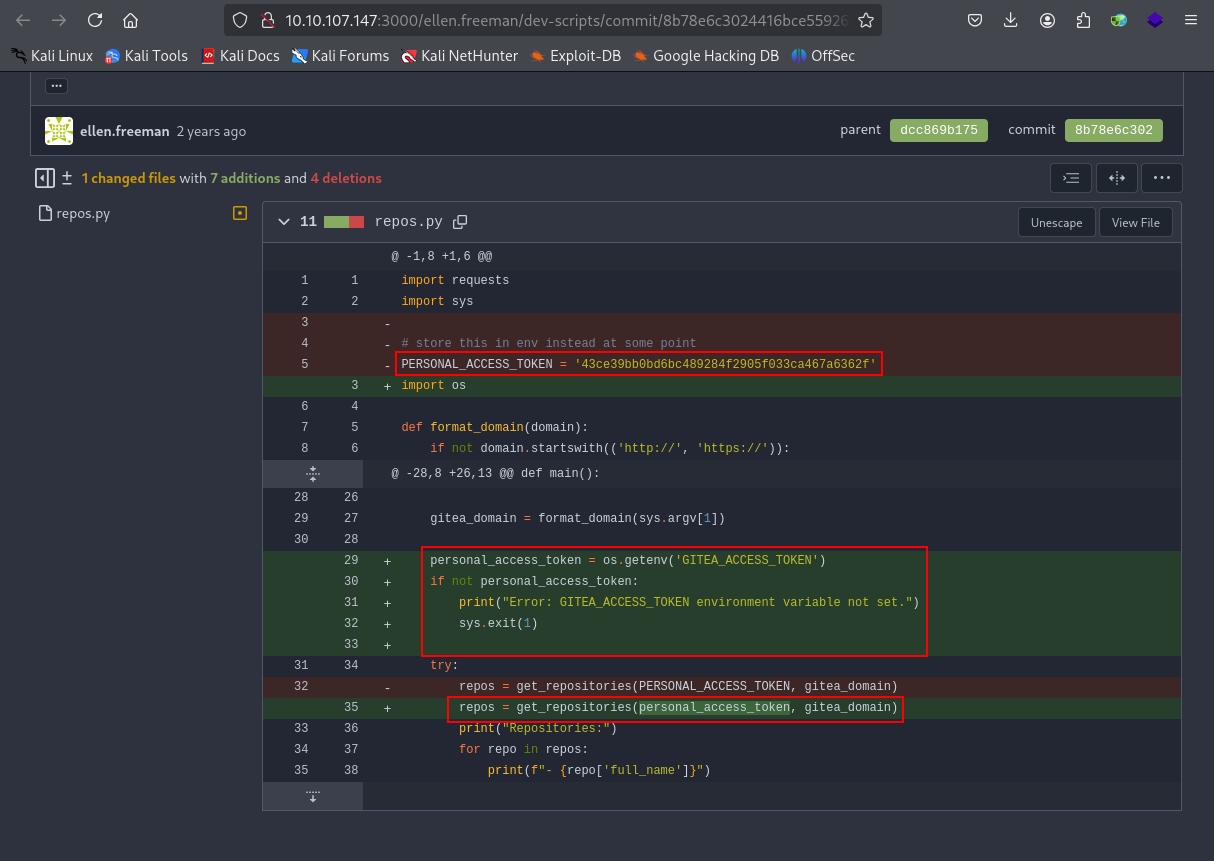Expand commit message with the ellipsis button
The width and height of the screenshot is (1214, 861).
click(x=56, y=86)
